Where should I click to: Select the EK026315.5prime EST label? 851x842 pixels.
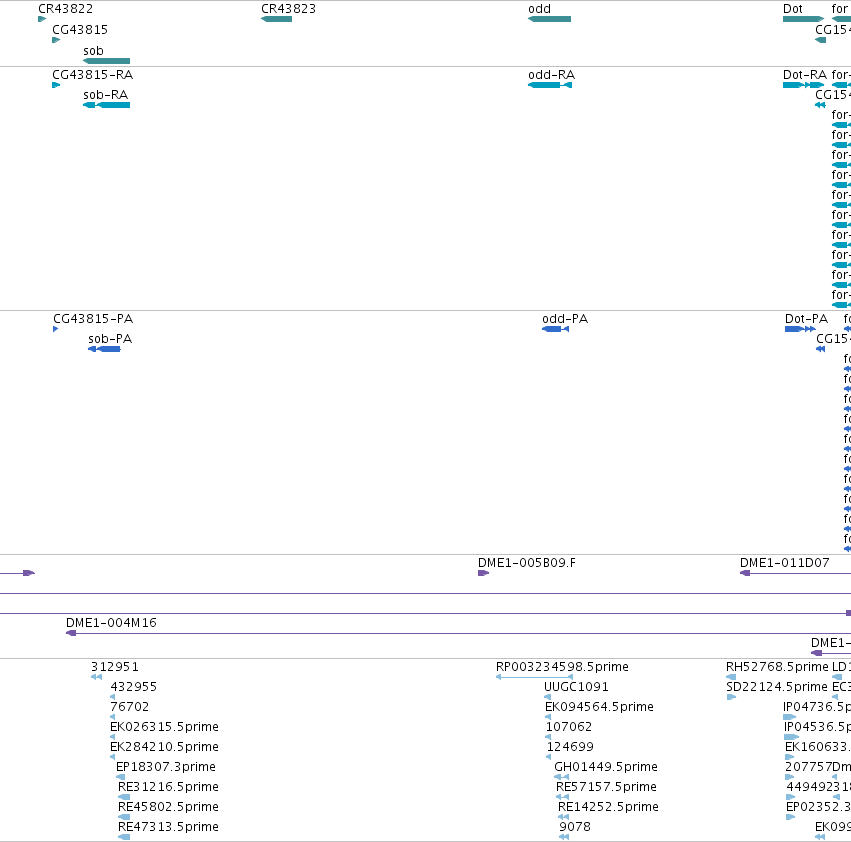tap(164, 727)
